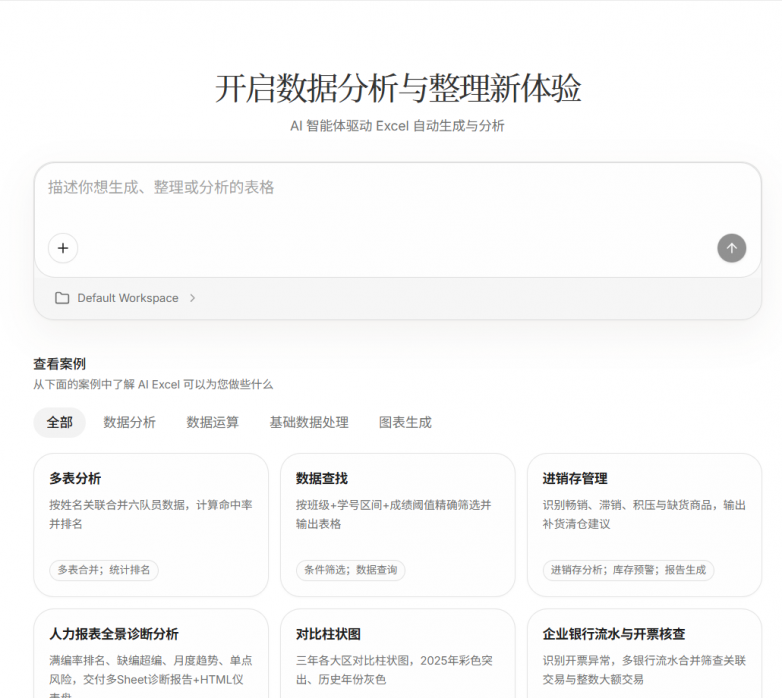Viewport: 782px width, 698px height.
Task: Switch to the 数据分析 tab
Action: pos(130,423)
